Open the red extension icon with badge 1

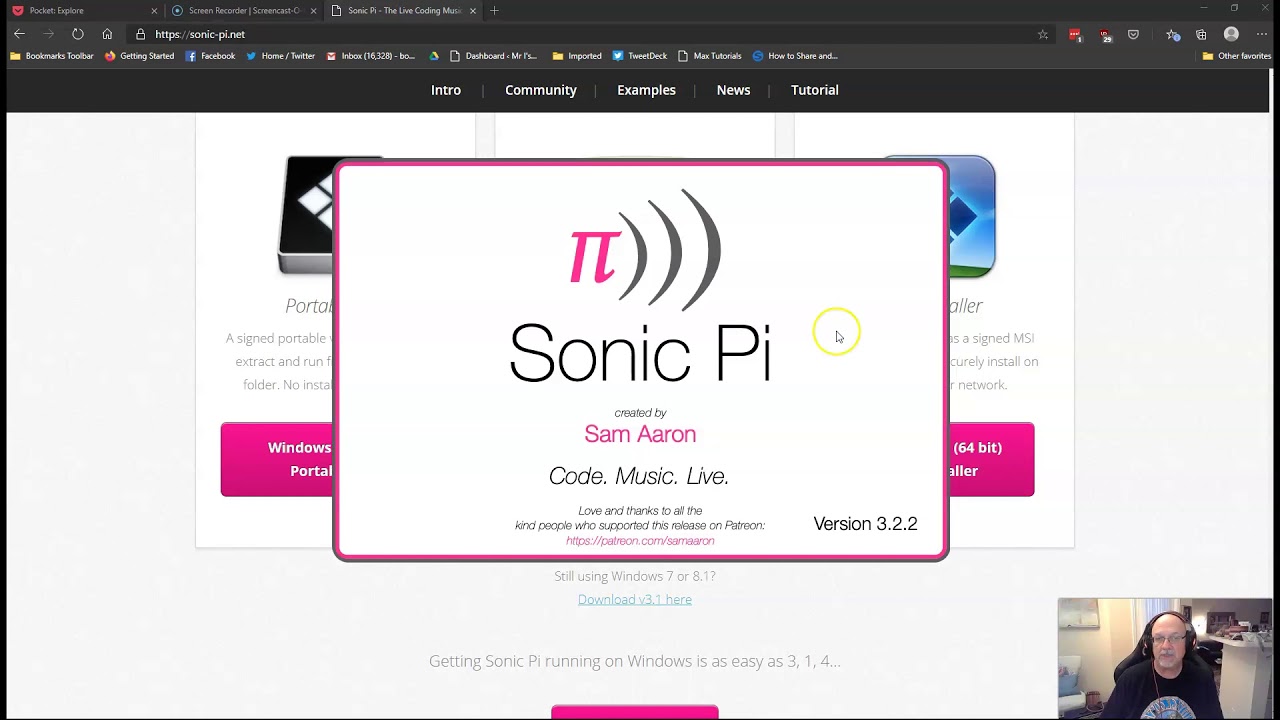pos(1075,34)
